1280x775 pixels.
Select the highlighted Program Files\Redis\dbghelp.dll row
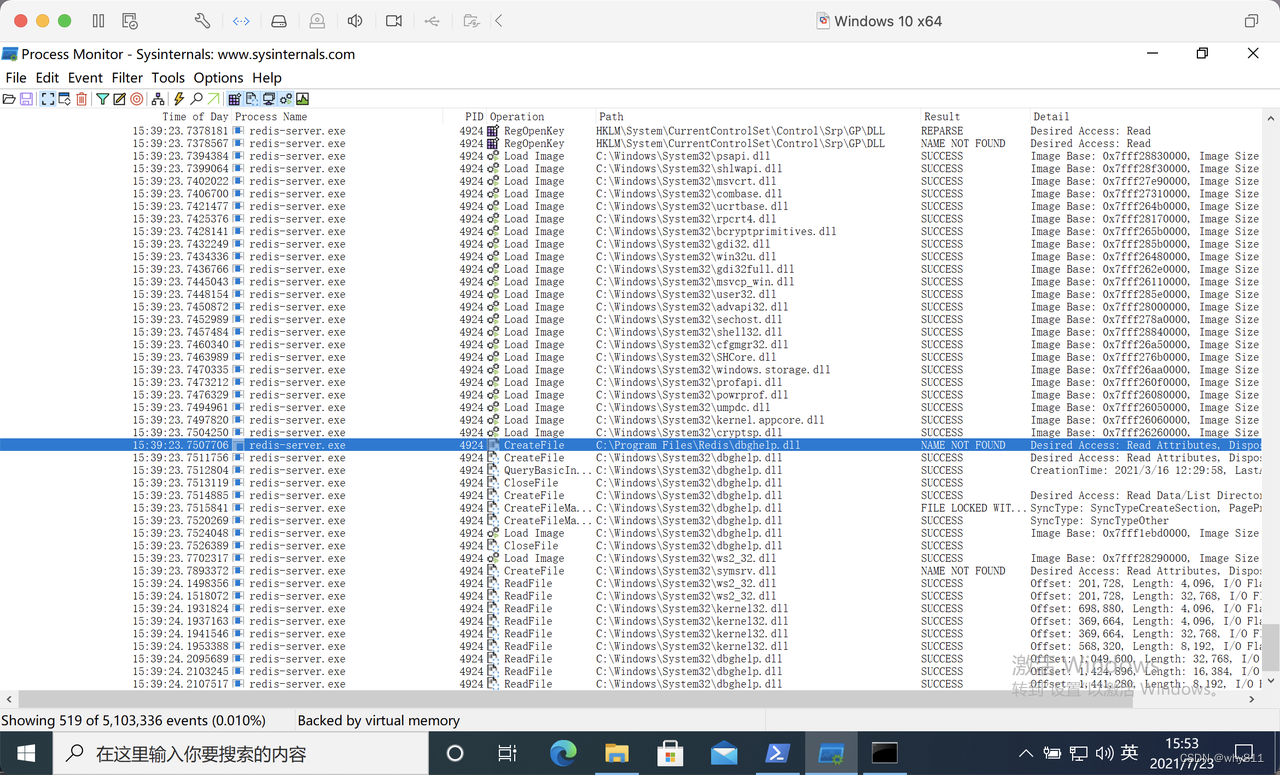(x=631, y=445)
